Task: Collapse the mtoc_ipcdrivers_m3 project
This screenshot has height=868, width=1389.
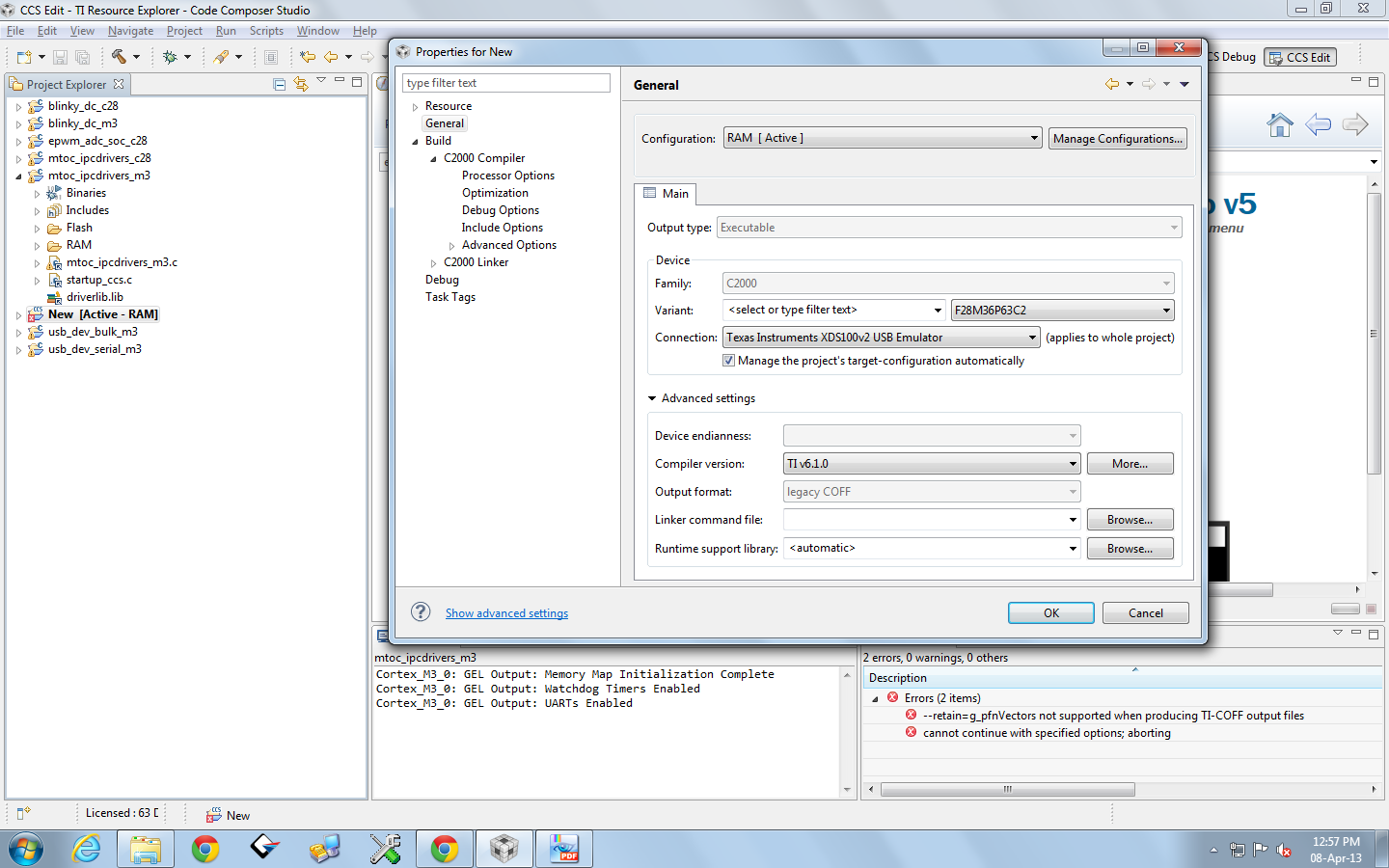Action: [18, 176]
